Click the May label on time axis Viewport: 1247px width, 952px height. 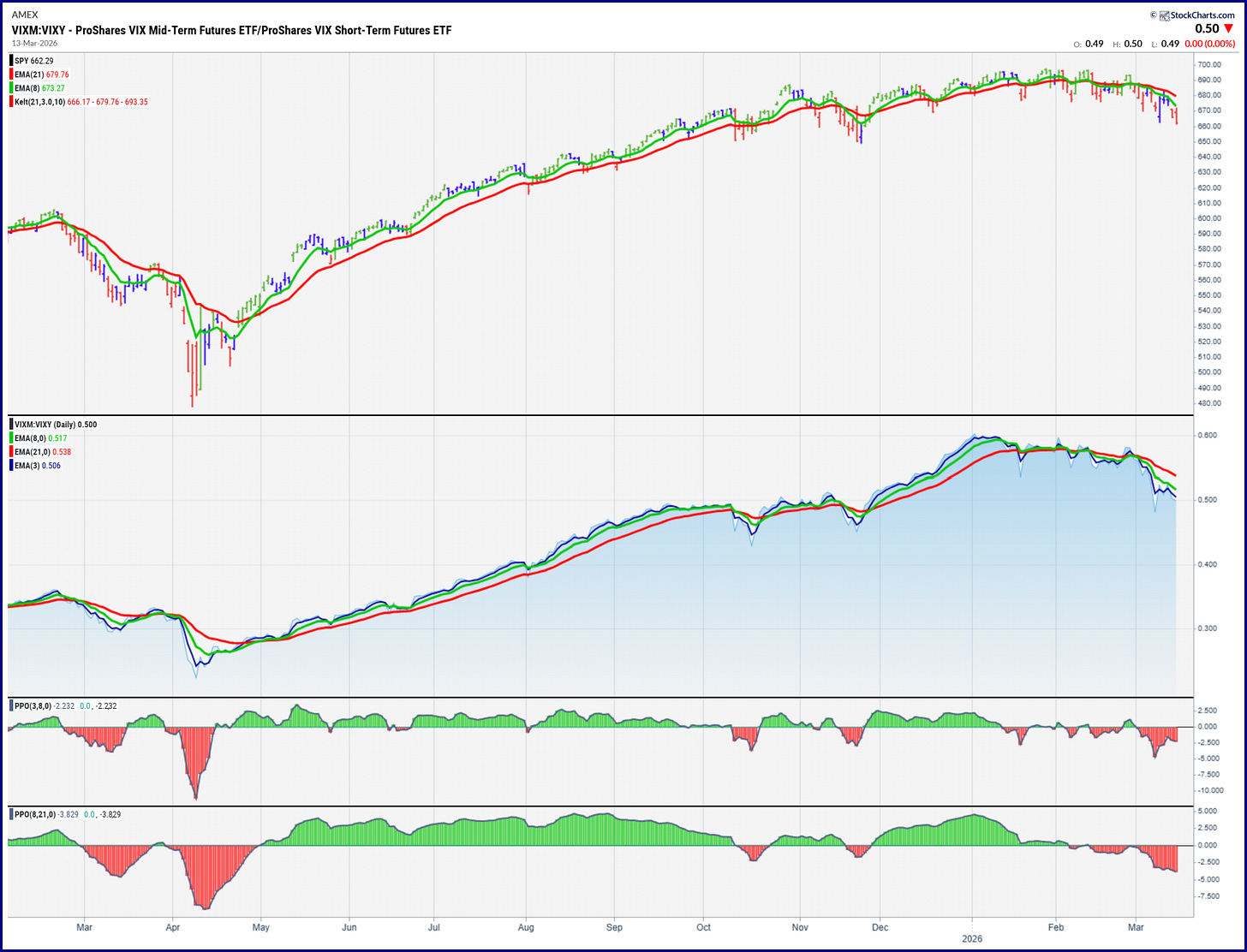[261, 927]
